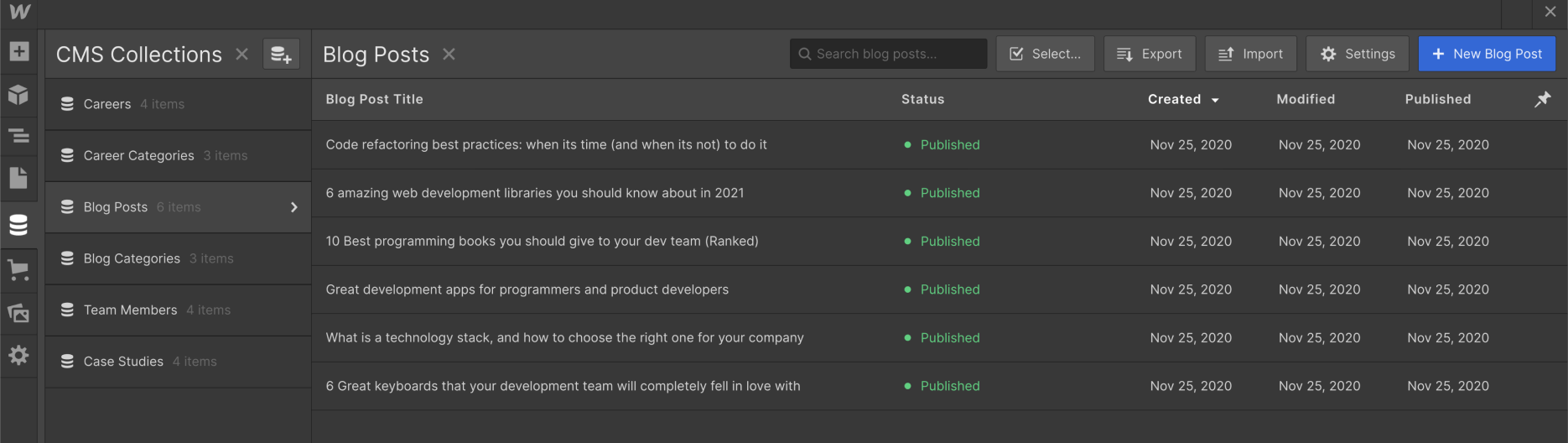Open the Navigator panel

point(18,136)
